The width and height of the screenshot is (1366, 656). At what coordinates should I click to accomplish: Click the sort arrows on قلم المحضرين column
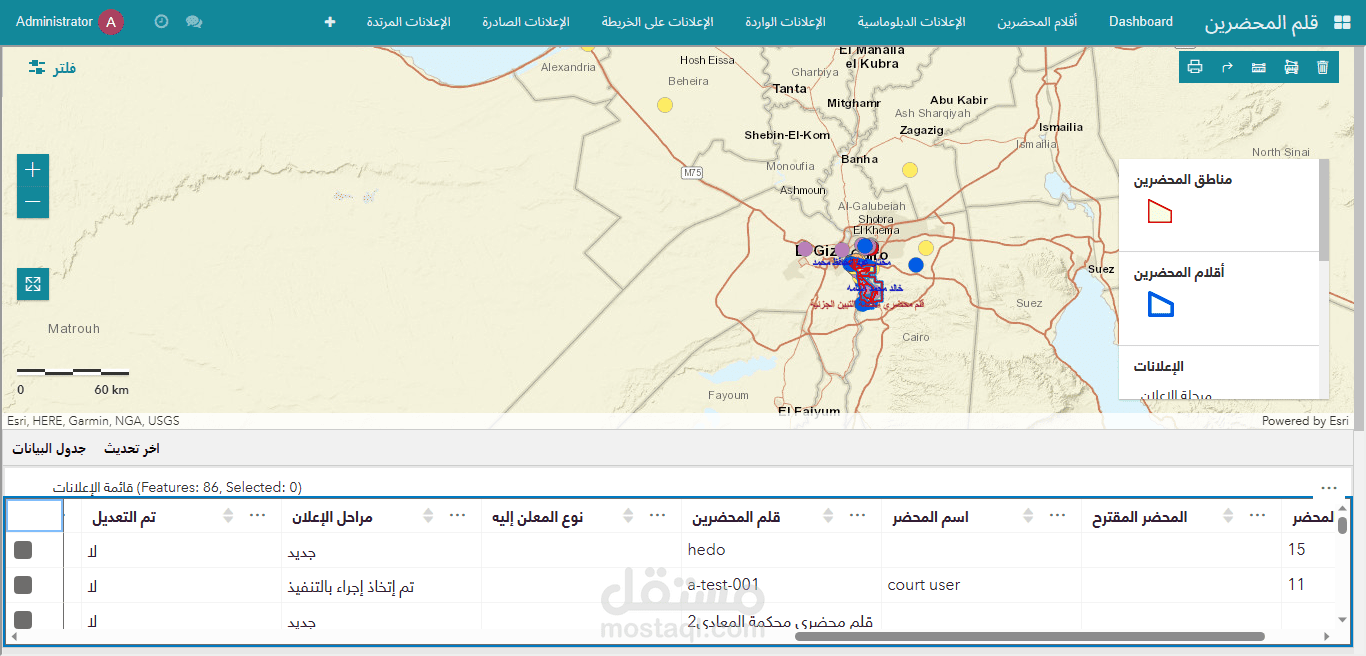[x=827, y=516]
